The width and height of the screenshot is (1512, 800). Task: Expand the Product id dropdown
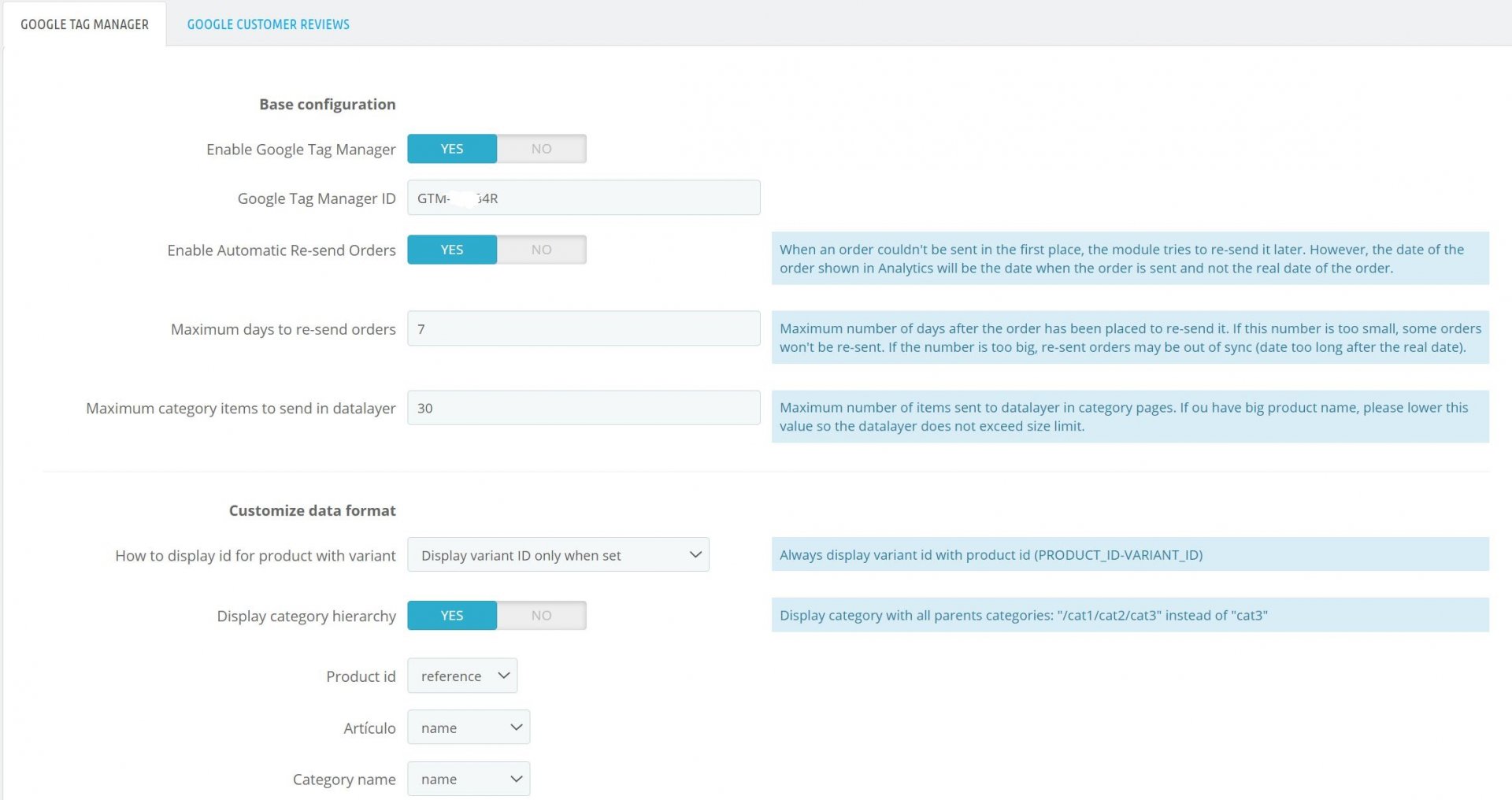[x=462, y=676]
